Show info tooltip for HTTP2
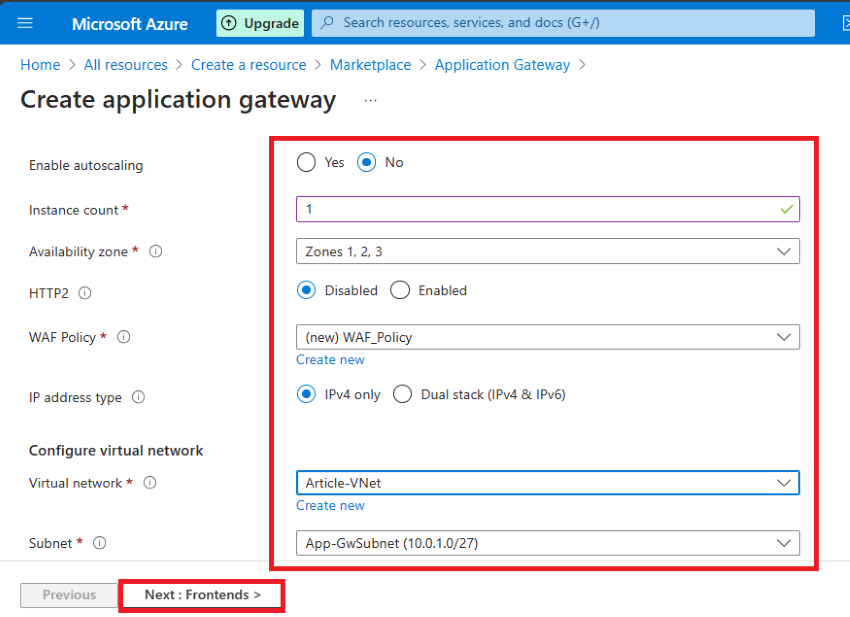The height and width of the screenshot is (617, 850). 85,293
